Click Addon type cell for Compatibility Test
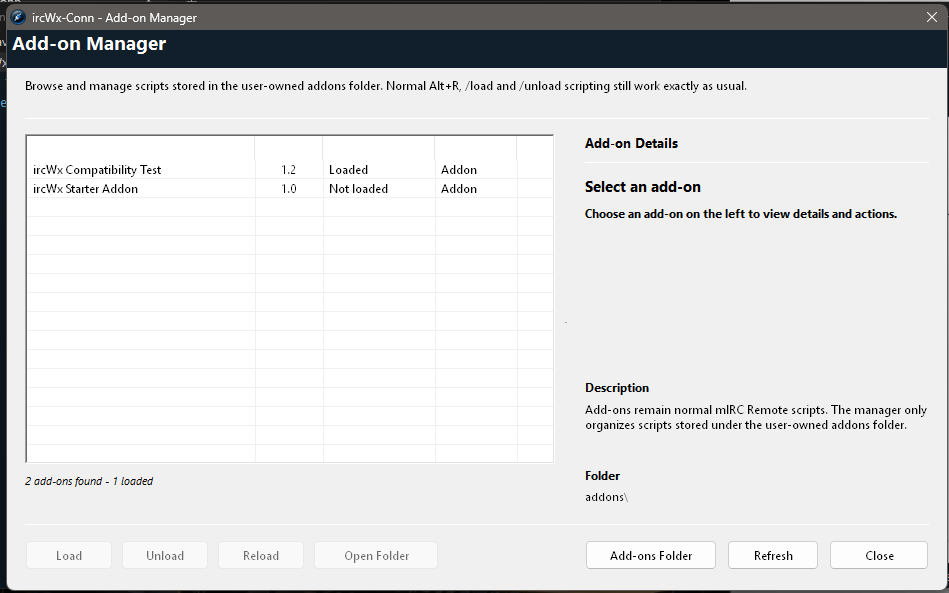Viewport: 949px width, 593px height. coord(476,169)
